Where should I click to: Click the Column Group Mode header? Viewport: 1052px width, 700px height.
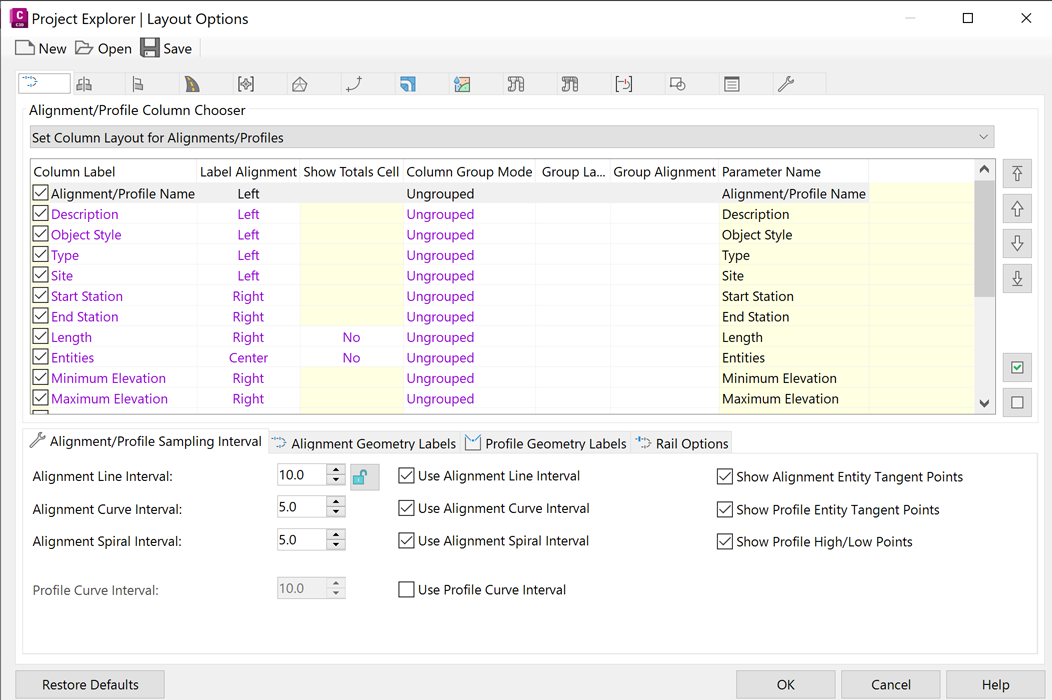click(469, 172)
